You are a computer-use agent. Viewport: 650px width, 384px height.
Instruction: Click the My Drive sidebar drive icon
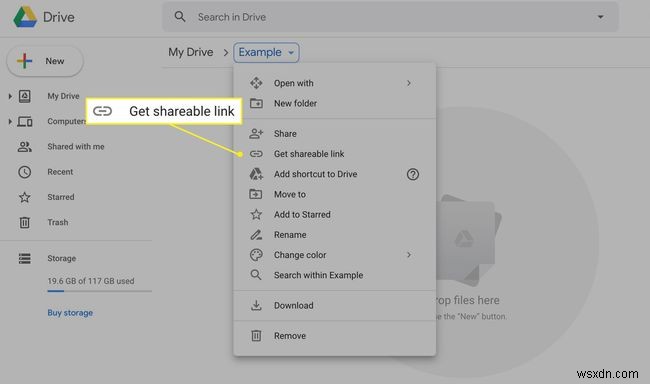point(25,96)
